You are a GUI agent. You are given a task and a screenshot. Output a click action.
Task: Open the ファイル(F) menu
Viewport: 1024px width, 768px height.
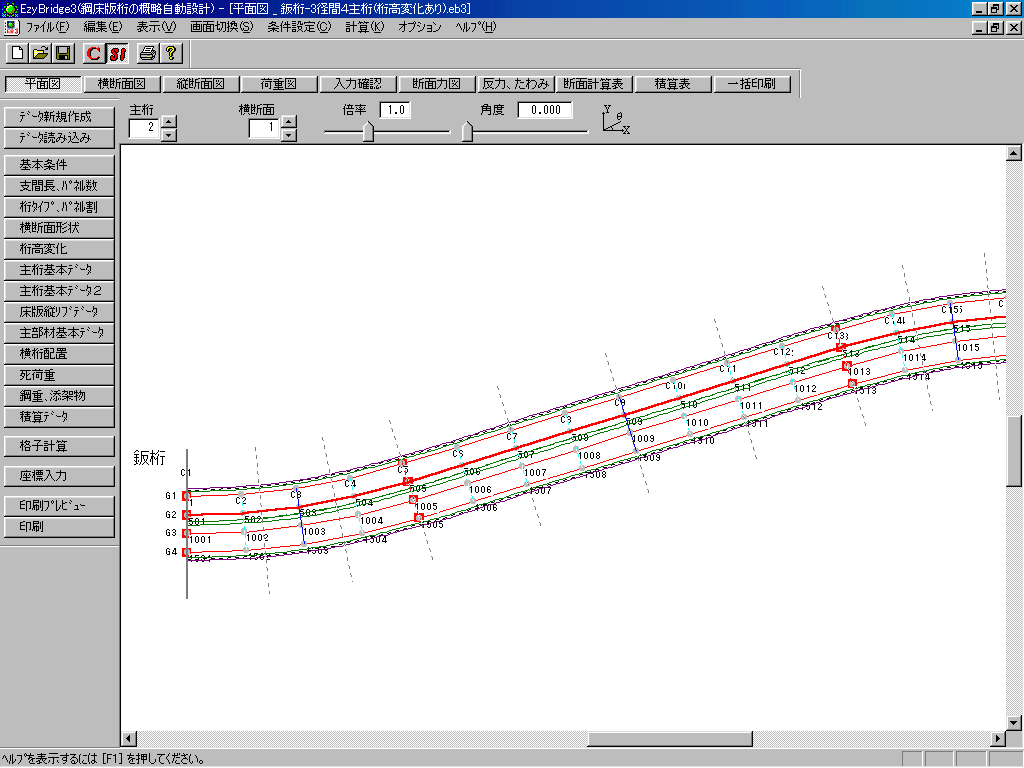(x=47, y=27)
